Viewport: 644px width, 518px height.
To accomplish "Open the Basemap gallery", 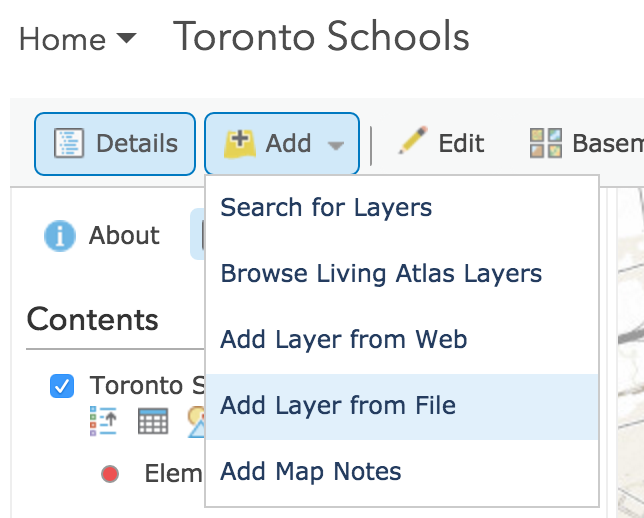I will pos(586,143).
